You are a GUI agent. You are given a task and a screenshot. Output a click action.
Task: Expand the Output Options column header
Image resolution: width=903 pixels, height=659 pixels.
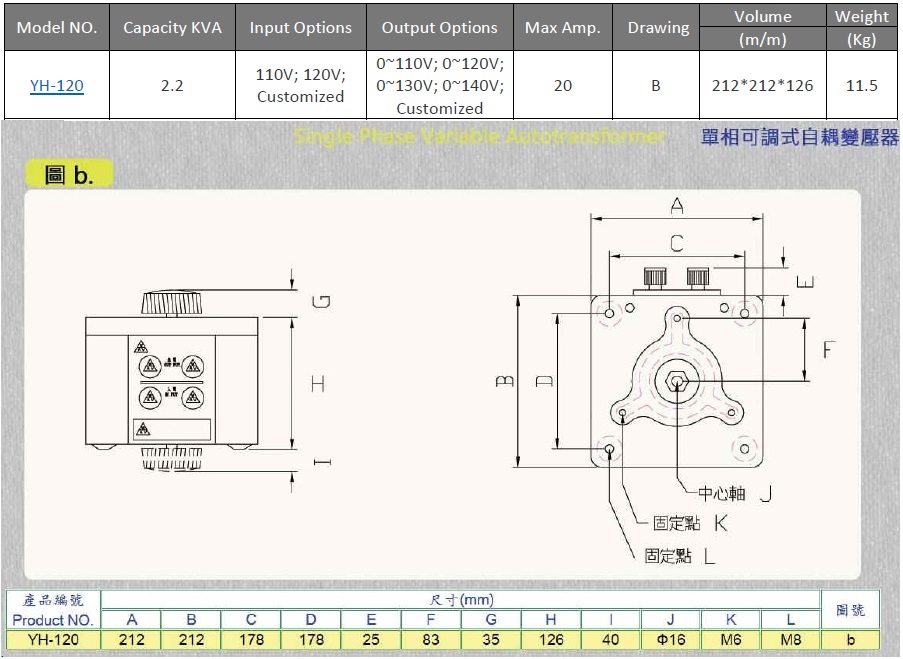pos(439,27)
